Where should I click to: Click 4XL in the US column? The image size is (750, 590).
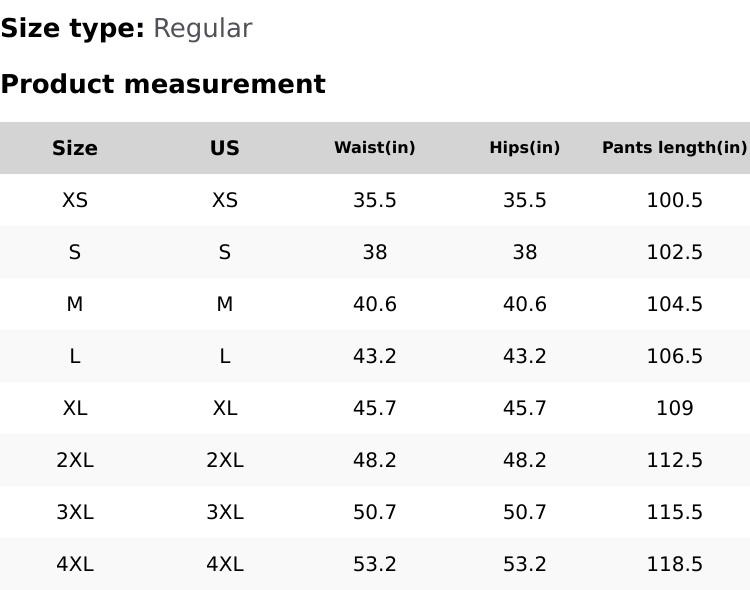(x=225, y=564)
